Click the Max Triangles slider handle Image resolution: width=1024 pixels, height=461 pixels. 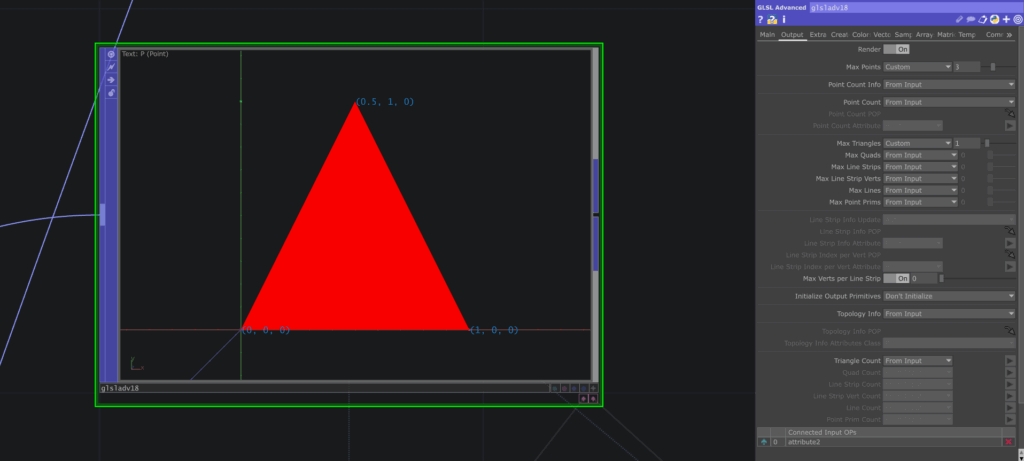point(987,143)
